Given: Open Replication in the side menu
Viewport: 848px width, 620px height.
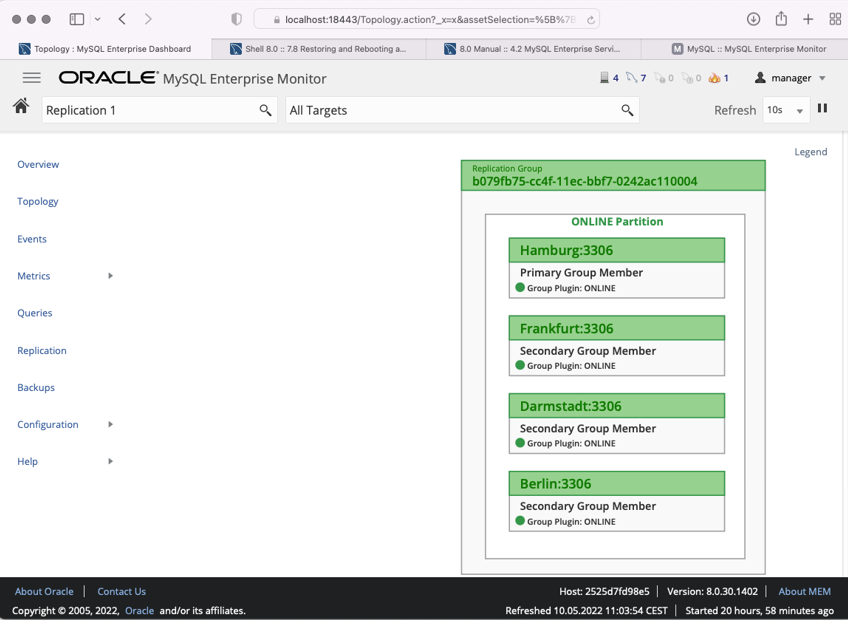Looking at the screenshot, I should click(42, 351).
